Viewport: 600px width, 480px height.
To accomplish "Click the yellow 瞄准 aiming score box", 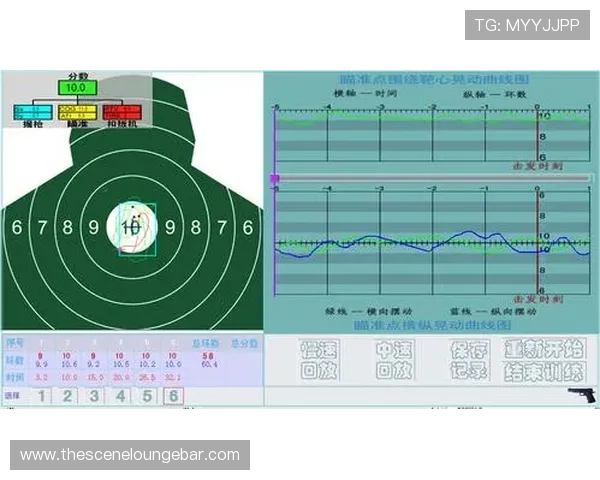I will click(78, 112).
